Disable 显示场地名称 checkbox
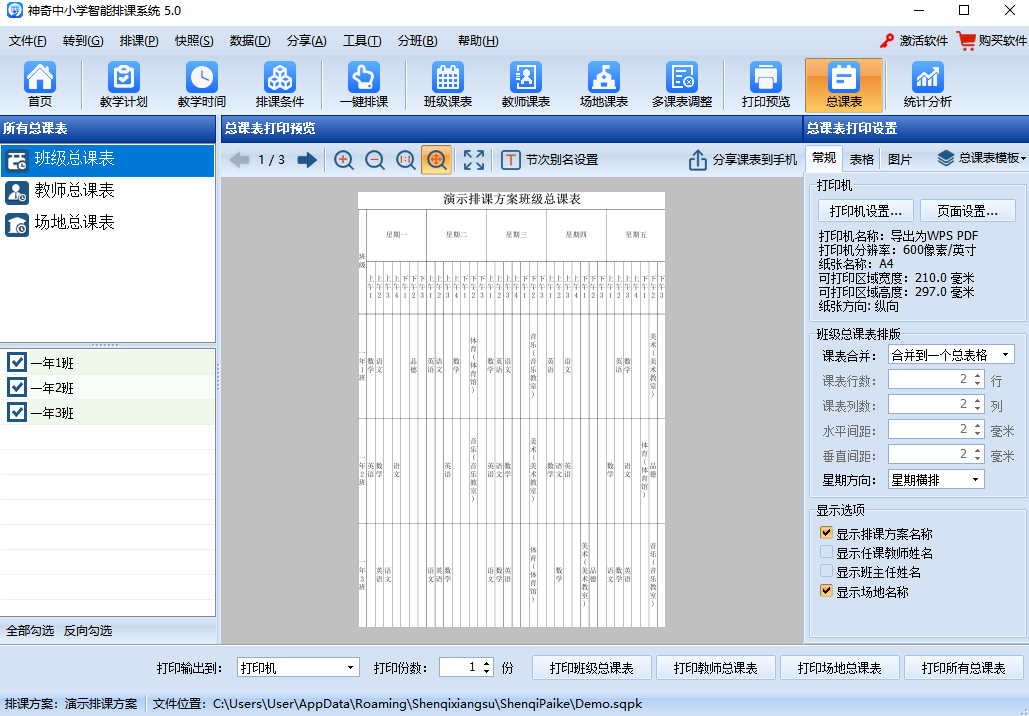 826,591
